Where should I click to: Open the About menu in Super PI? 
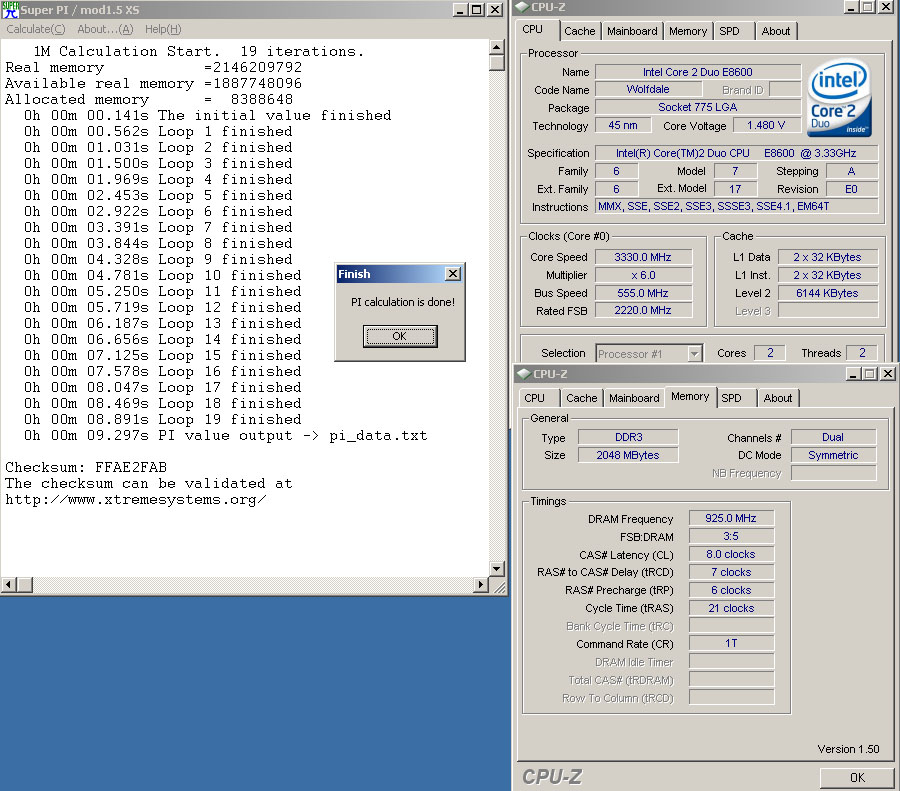(105, 29)
